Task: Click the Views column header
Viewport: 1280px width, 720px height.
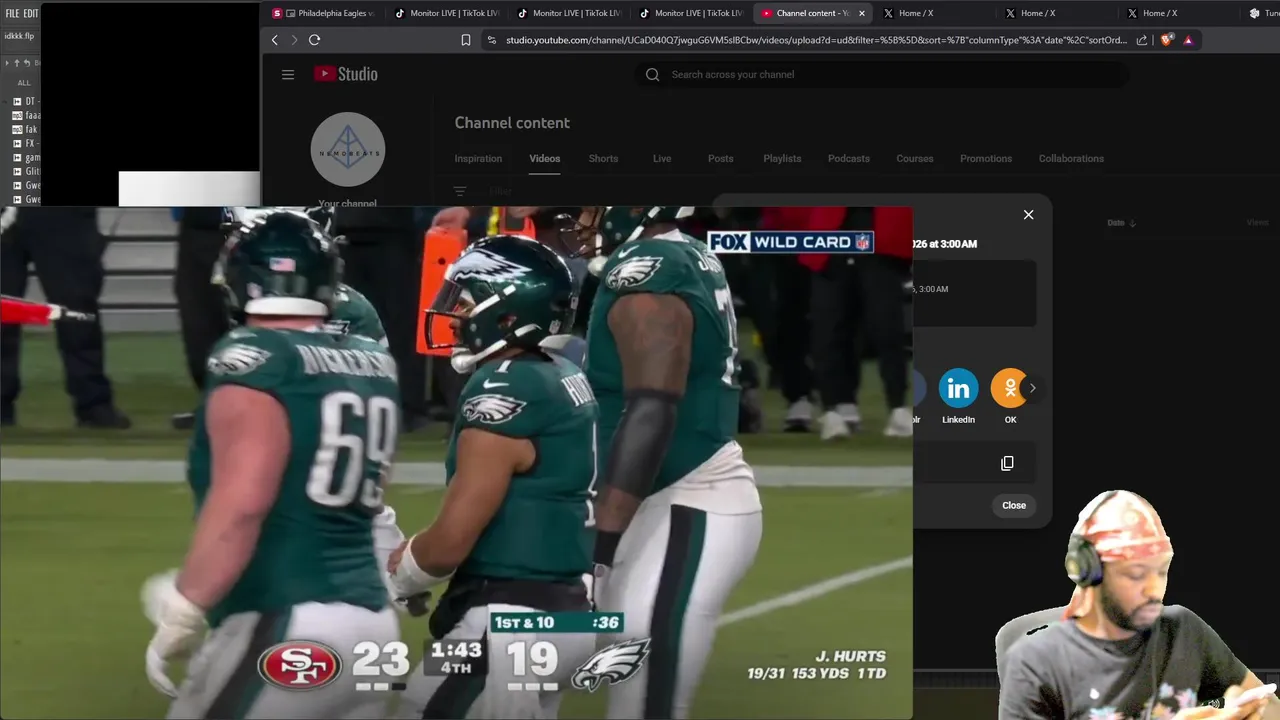Action: pyautogui.click(x=1257, y=222)
